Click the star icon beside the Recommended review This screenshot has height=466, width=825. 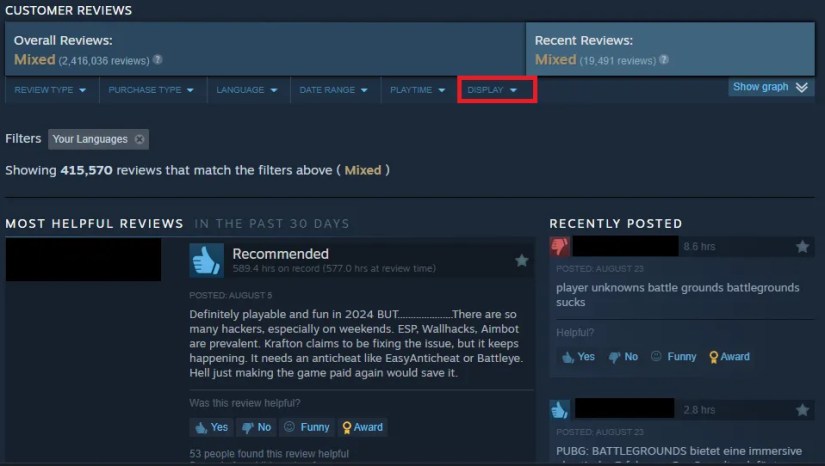click(521, 260)
